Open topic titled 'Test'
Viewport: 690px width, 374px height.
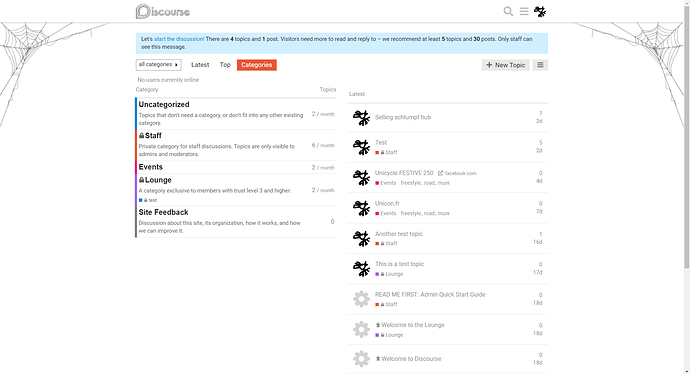381,143
